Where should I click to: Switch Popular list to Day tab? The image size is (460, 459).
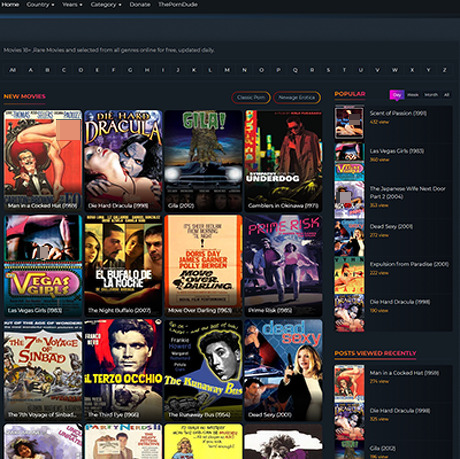397,95
